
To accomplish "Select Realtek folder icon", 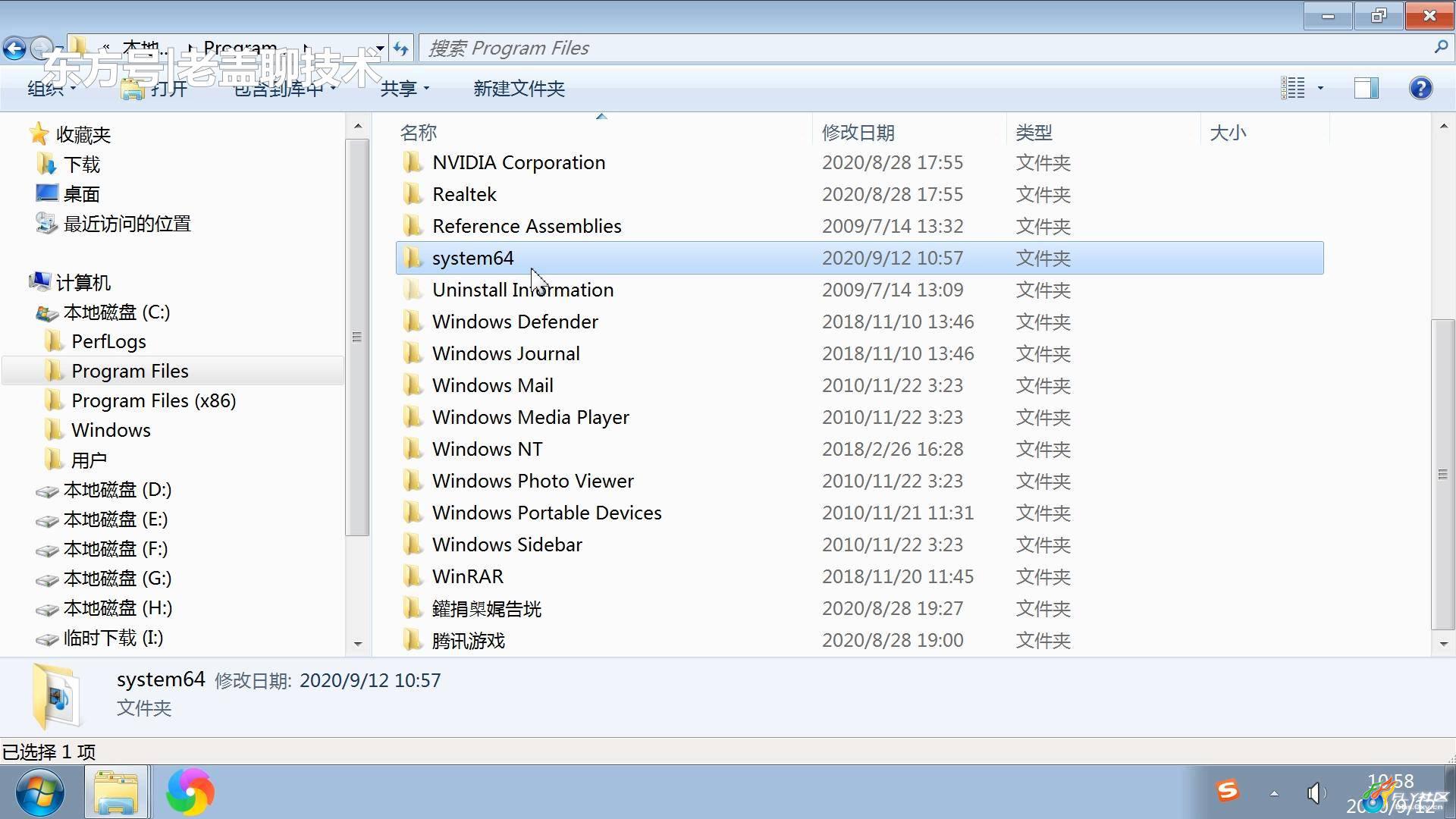I will coord(413,194).
